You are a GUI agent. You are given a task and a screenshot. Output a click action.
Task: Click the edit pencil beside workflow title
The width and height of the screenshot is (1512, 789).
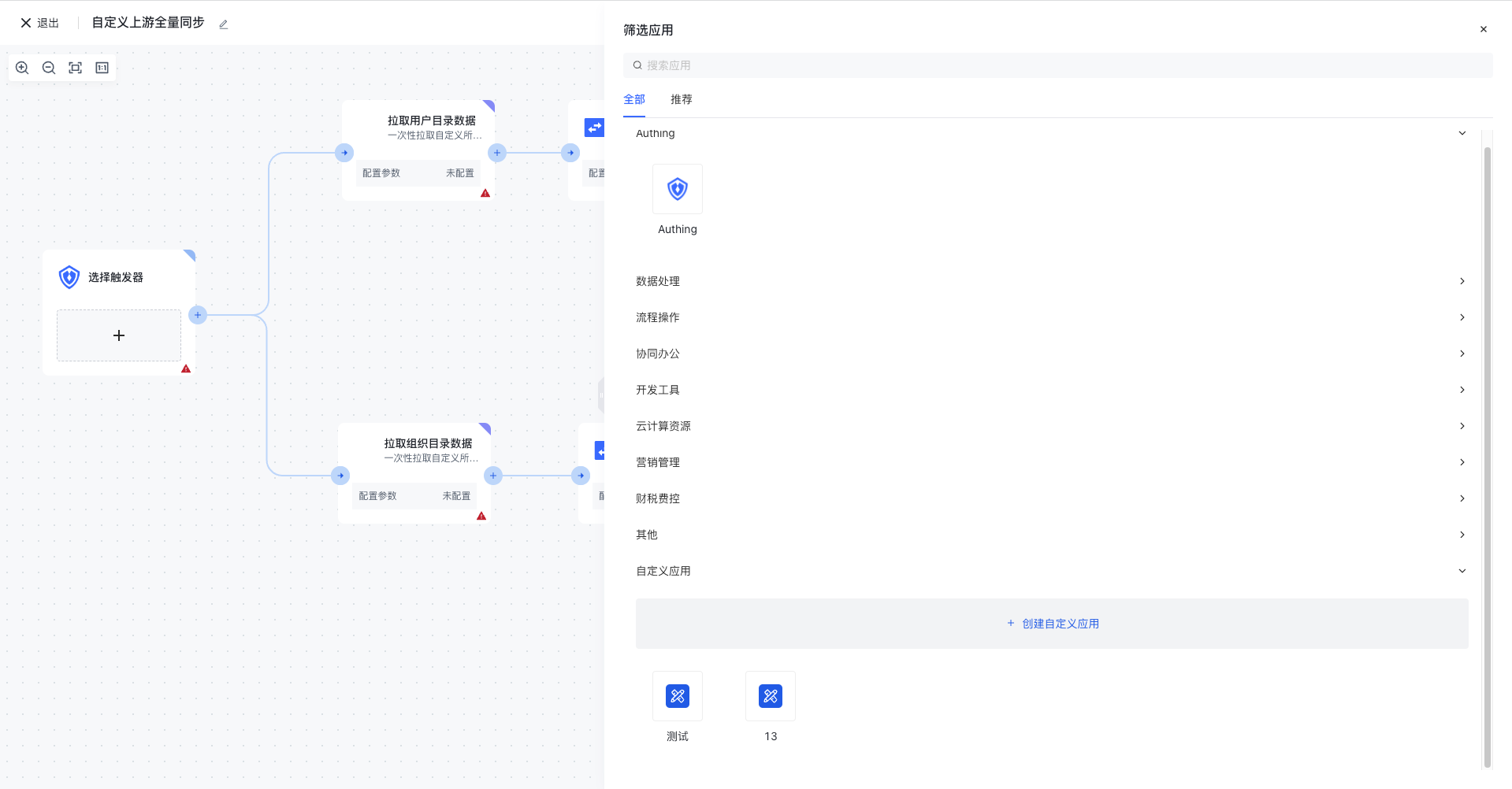(224, 24)
